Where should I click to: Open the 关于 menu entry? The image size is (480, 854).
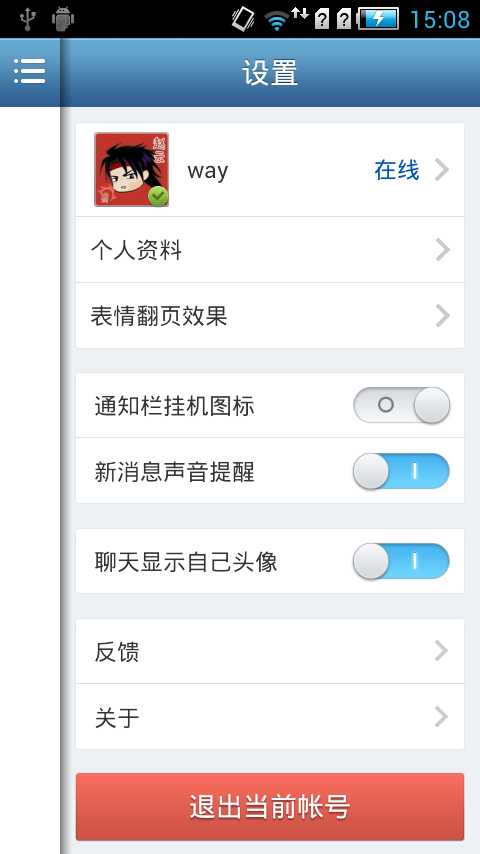point(270,717)
